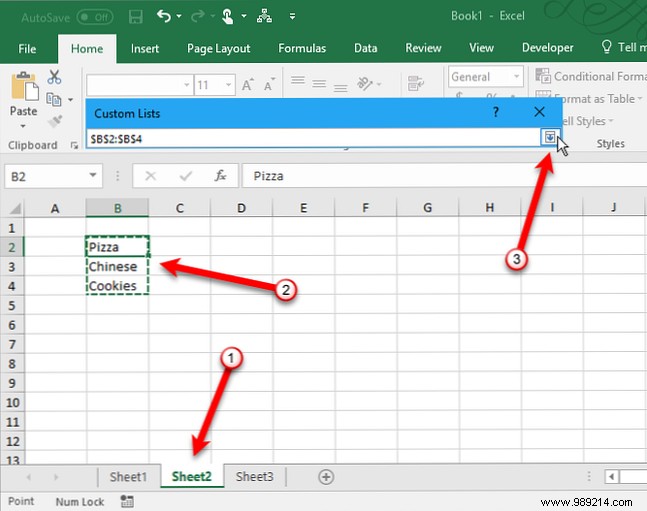Click the Conditional Formatting icon
This screenshot has height=511, width=647.
coord(543,76)
